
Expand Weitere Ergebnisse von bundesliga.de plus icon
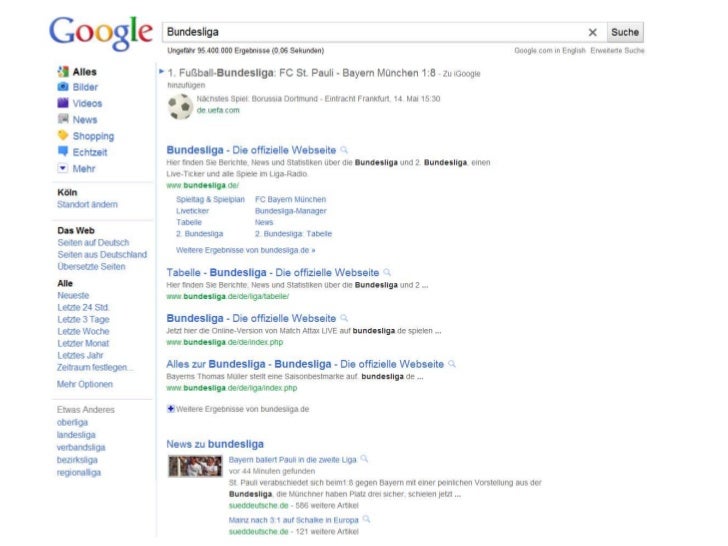pos(171,409)
